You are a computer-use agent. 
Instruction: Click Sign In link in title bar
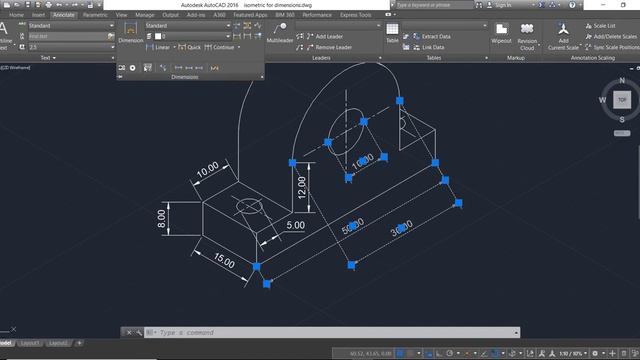503,5
